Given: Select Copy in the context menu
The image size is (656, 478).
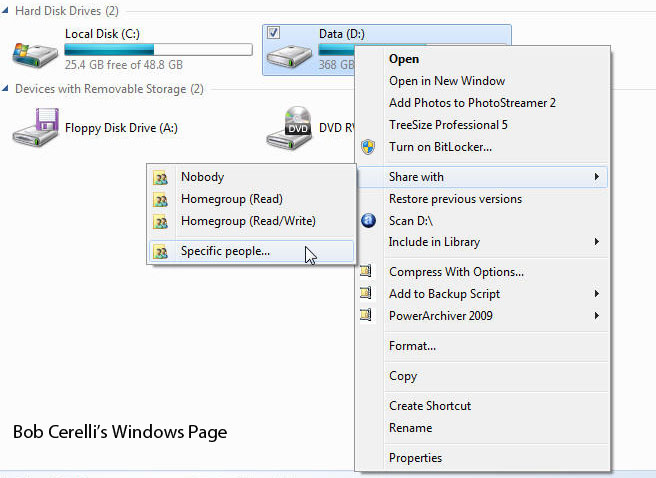Looking at the screenshot, I should 483,376.
